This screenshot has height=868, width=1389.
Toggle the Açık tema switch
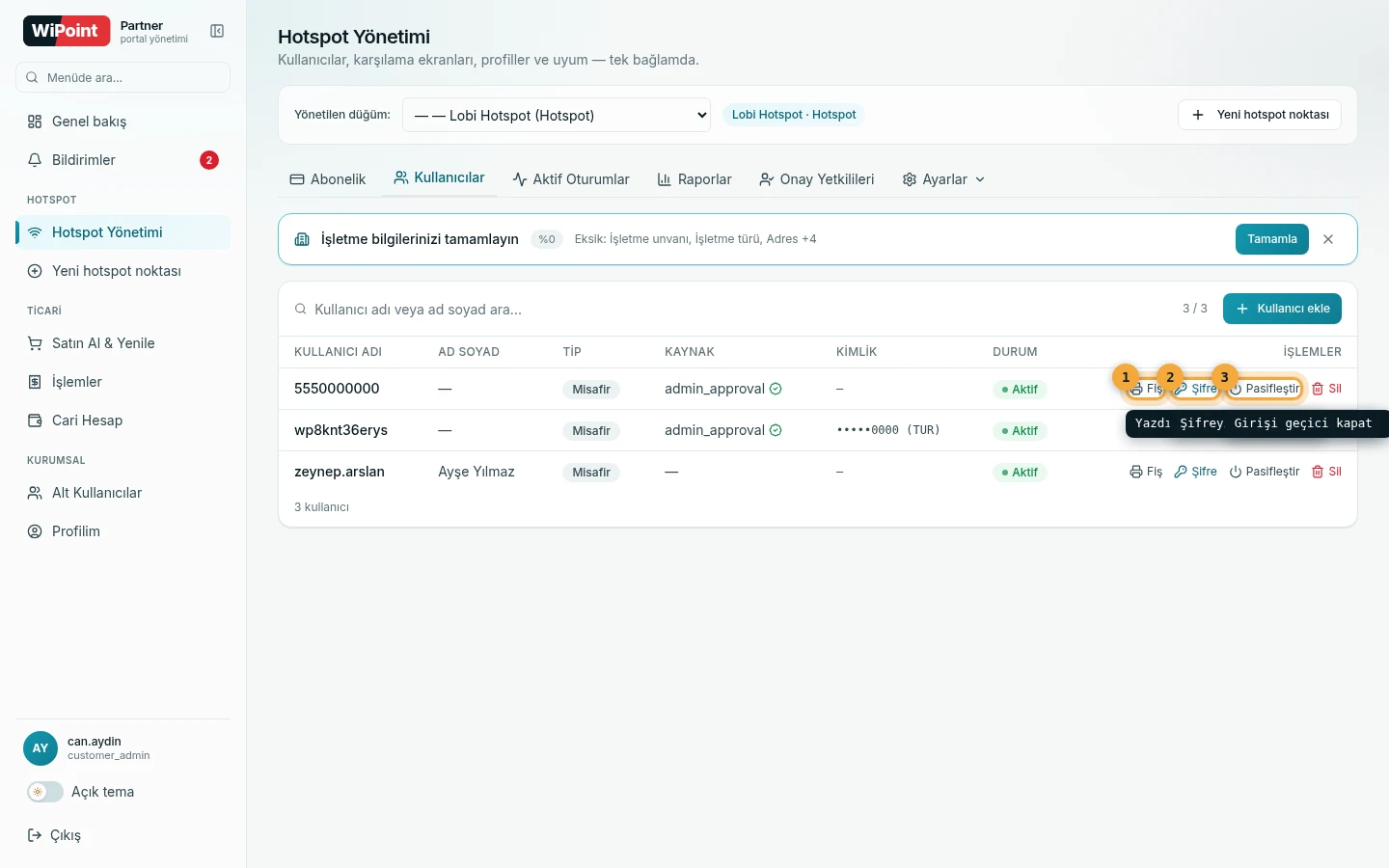(45, 792)
